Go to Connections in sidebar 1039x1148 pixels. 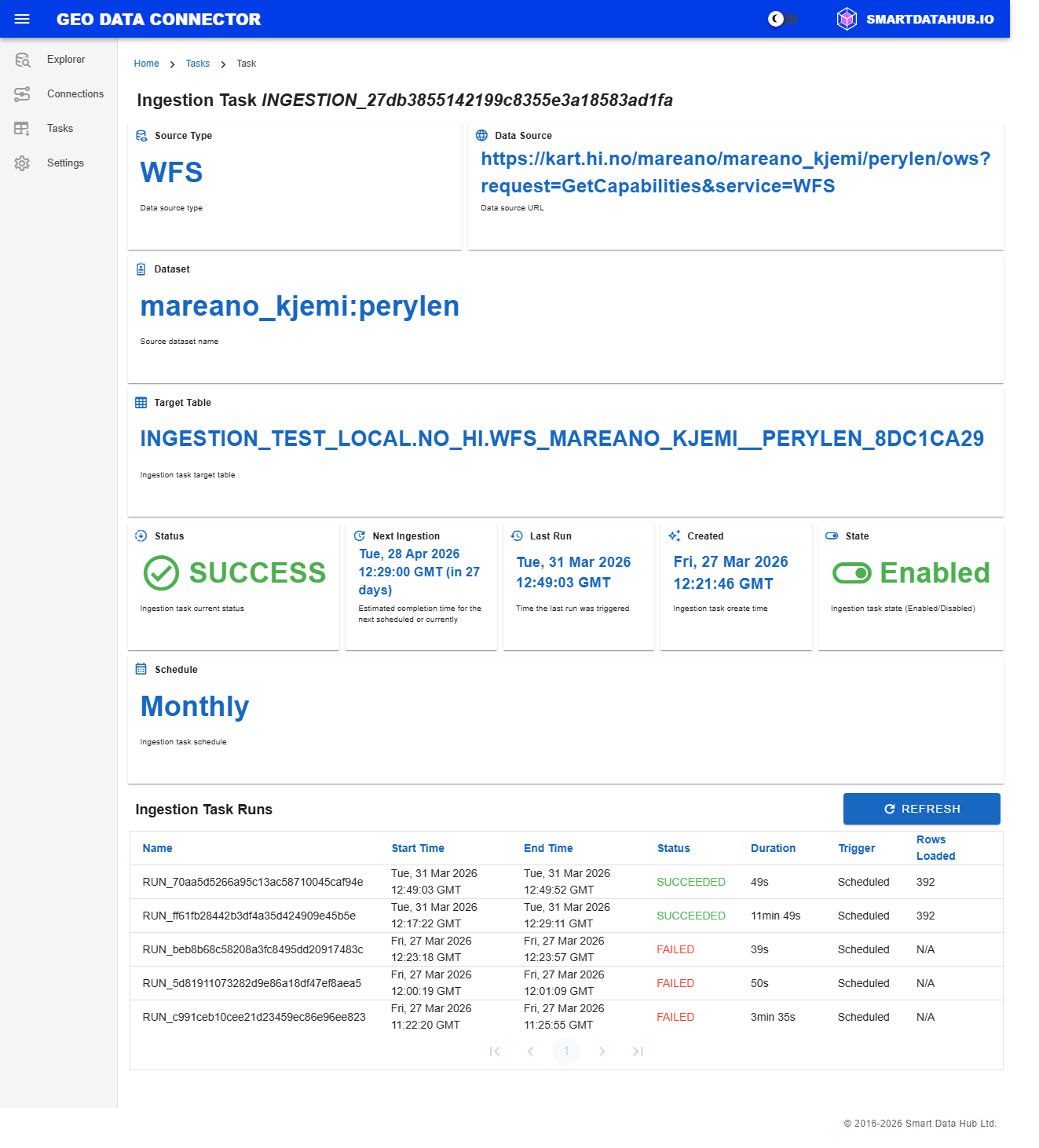pyautogui.click(x=75, y=94)
